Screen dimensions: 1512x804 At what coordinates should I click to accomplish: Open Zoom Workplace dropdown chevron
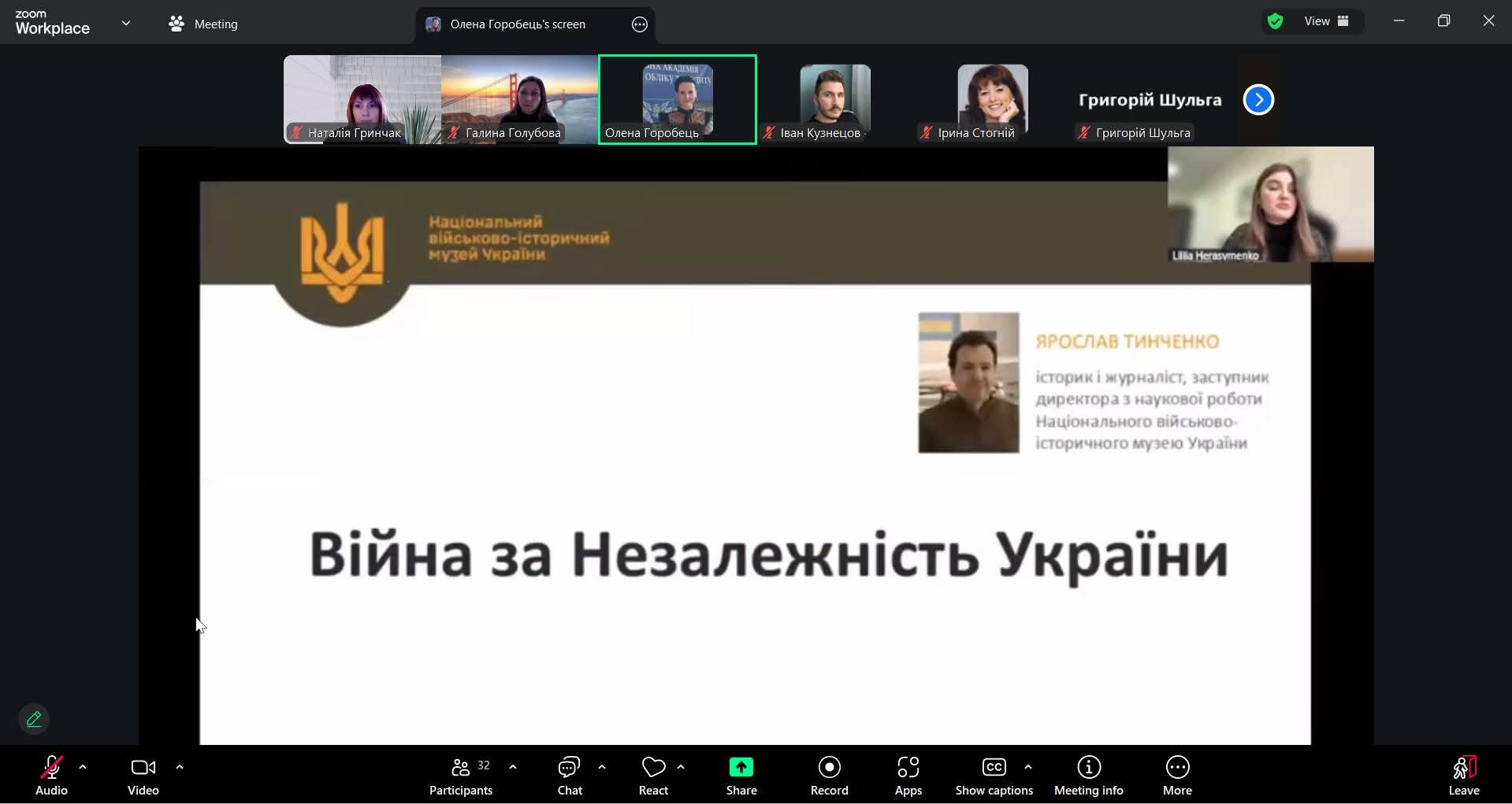pyautogui.click(x=126, y=24)
